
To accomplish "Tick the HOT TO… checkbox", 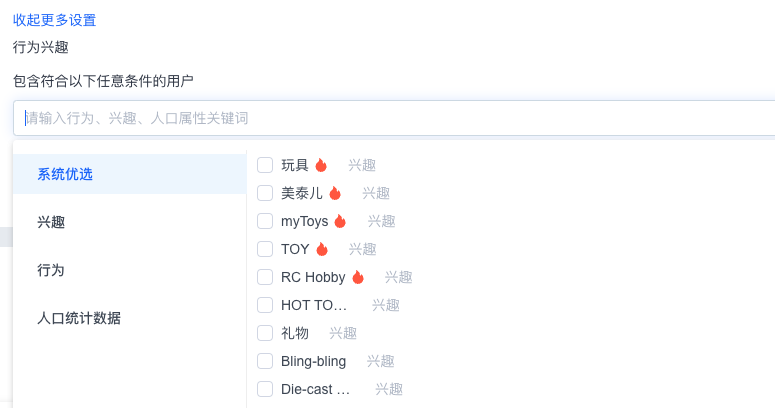I will coord(265,305).
